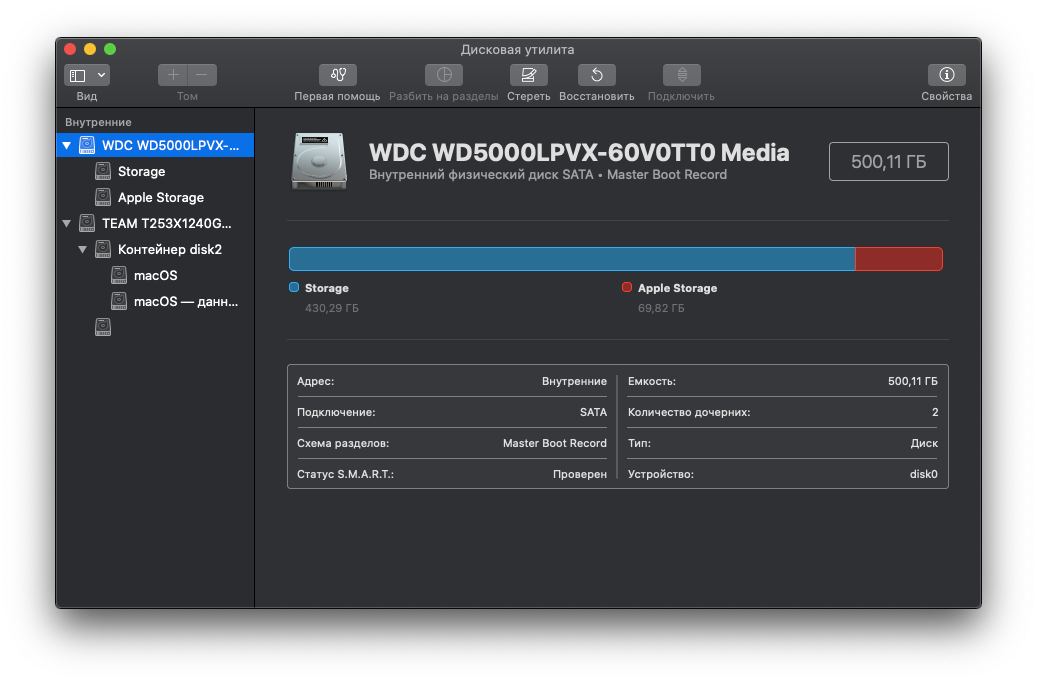Click the red Apple Storage legend swatch
Screen dimensions: 1037x682
click(x=627, y=287)
